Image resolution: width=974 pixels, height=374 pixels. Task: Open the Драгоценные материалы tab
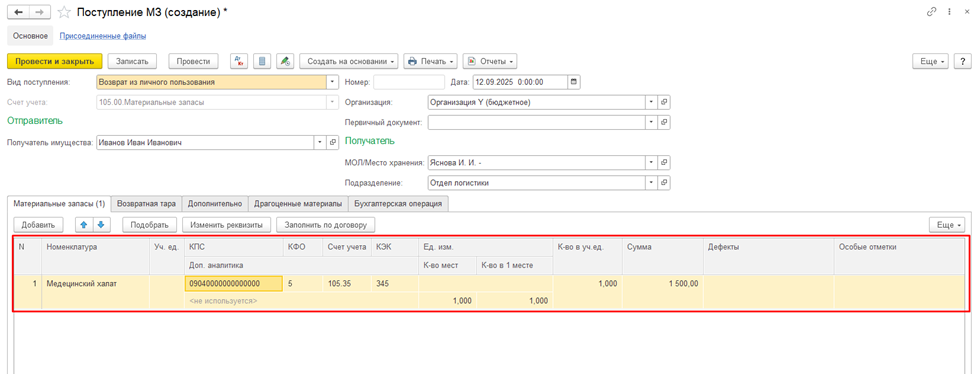pos(298,204)
